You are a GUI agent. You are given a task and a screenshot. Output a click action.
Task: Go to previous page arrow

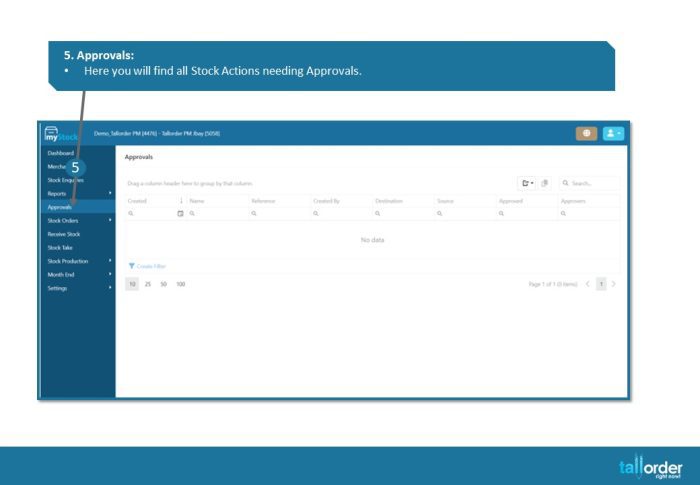(588, 284)
